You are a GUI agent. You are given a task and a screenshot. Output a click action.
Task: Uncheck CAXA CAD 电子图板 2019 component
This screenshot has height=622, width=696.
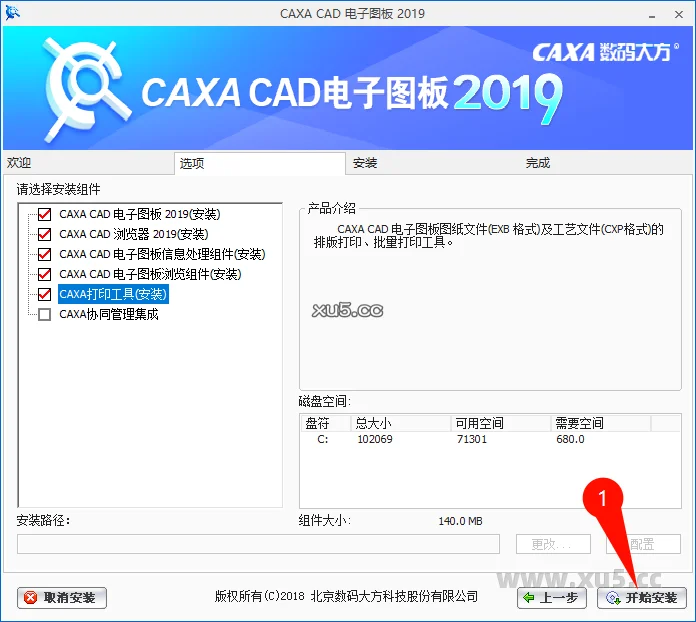click(44, 214)
